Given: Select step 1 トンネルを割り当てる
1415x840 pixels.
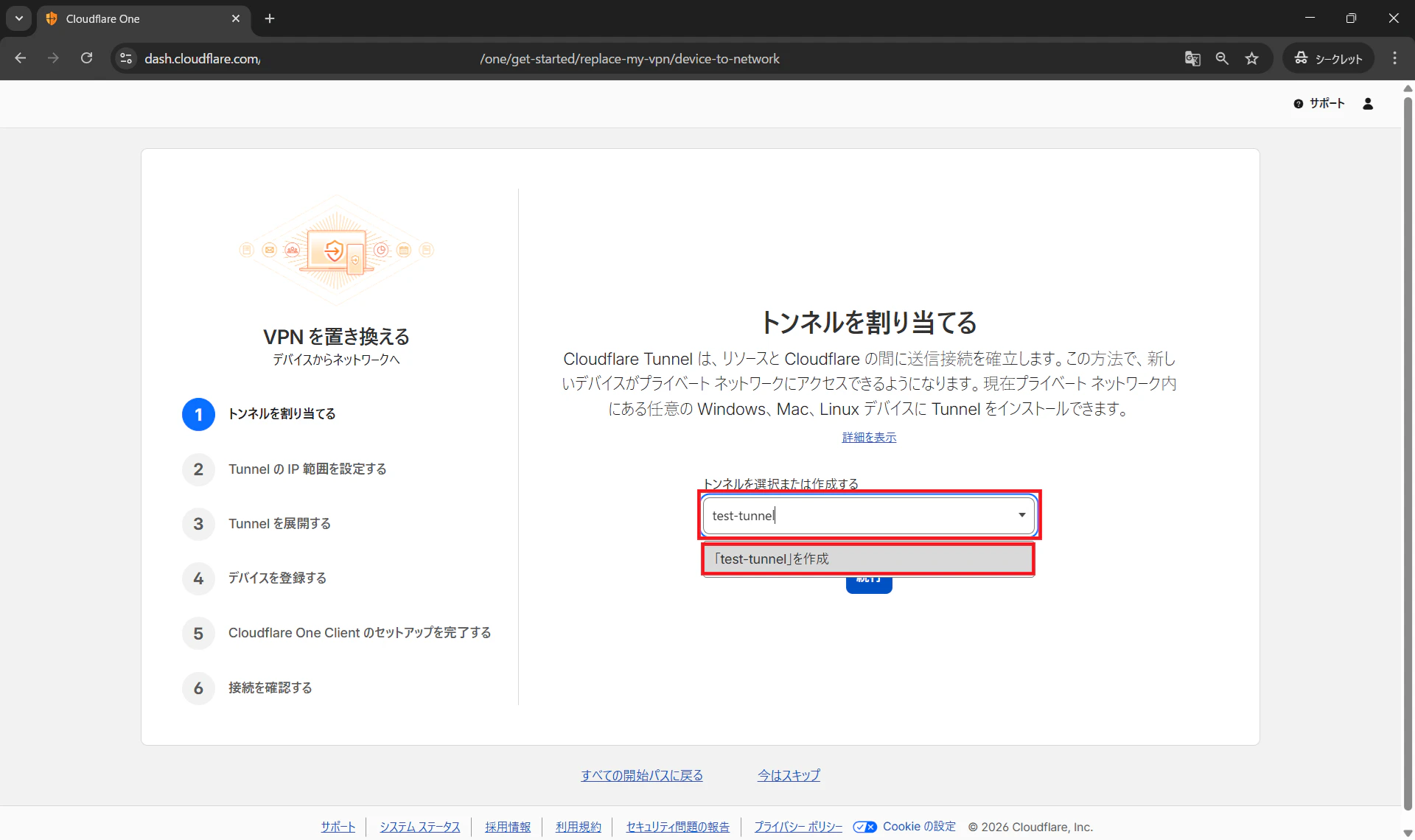Looking at the screenshot, I should click(259, 414).
